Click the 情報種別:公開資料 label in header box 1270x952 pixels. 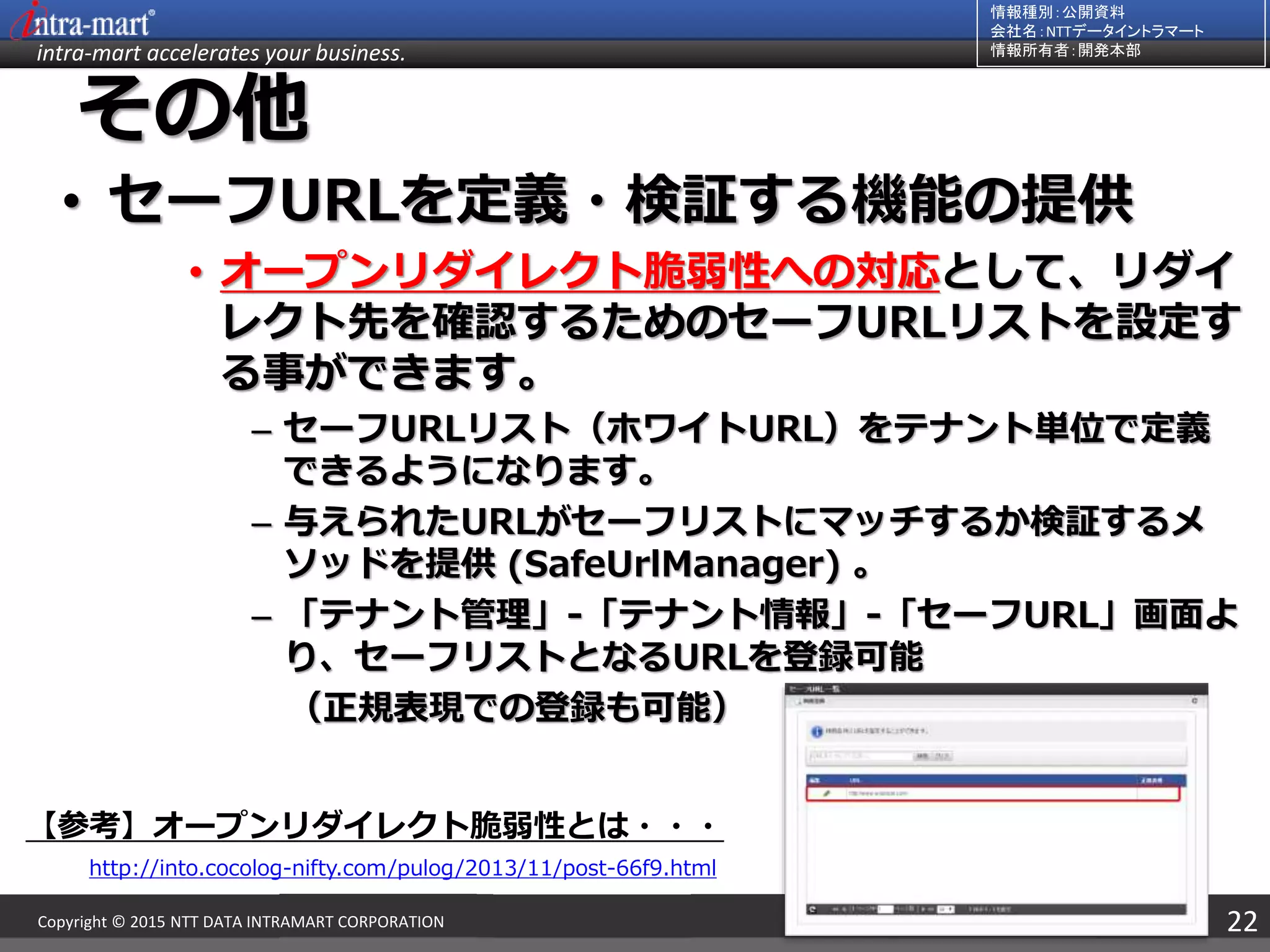1057,12
